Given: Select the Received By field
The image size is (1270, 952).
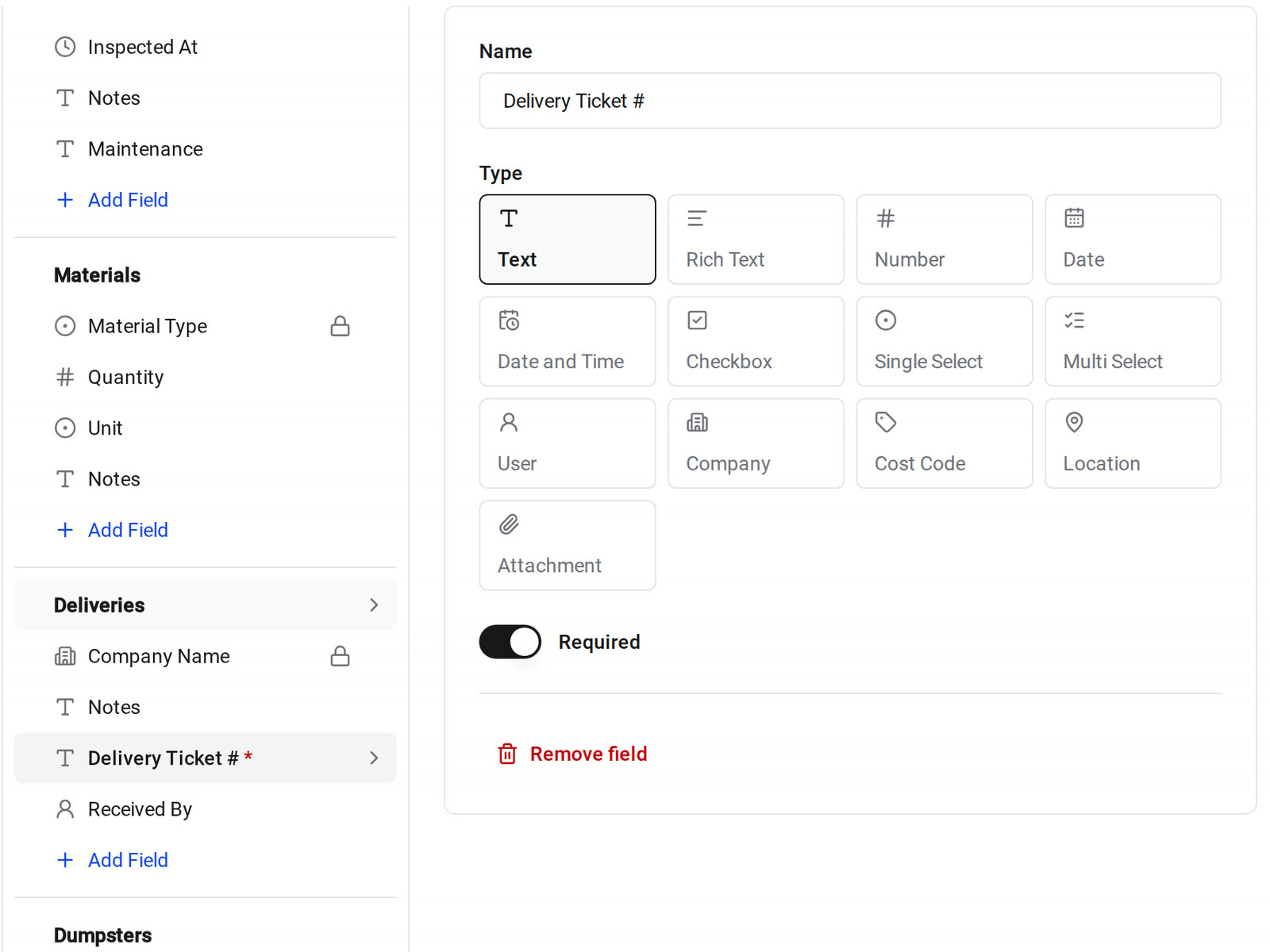Looking at the screenshot, I should [x=206, y=809].
